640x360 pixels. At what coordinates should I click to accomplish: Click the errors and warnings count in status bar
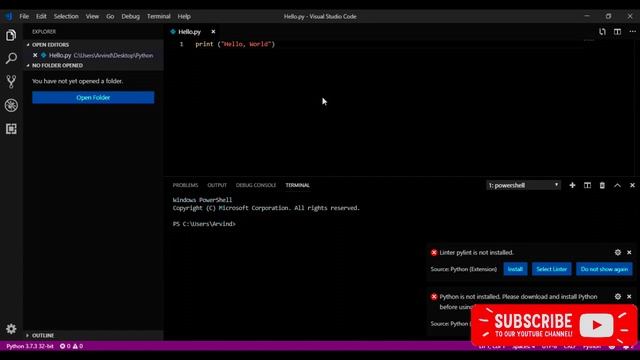click(x=71, y=346)
